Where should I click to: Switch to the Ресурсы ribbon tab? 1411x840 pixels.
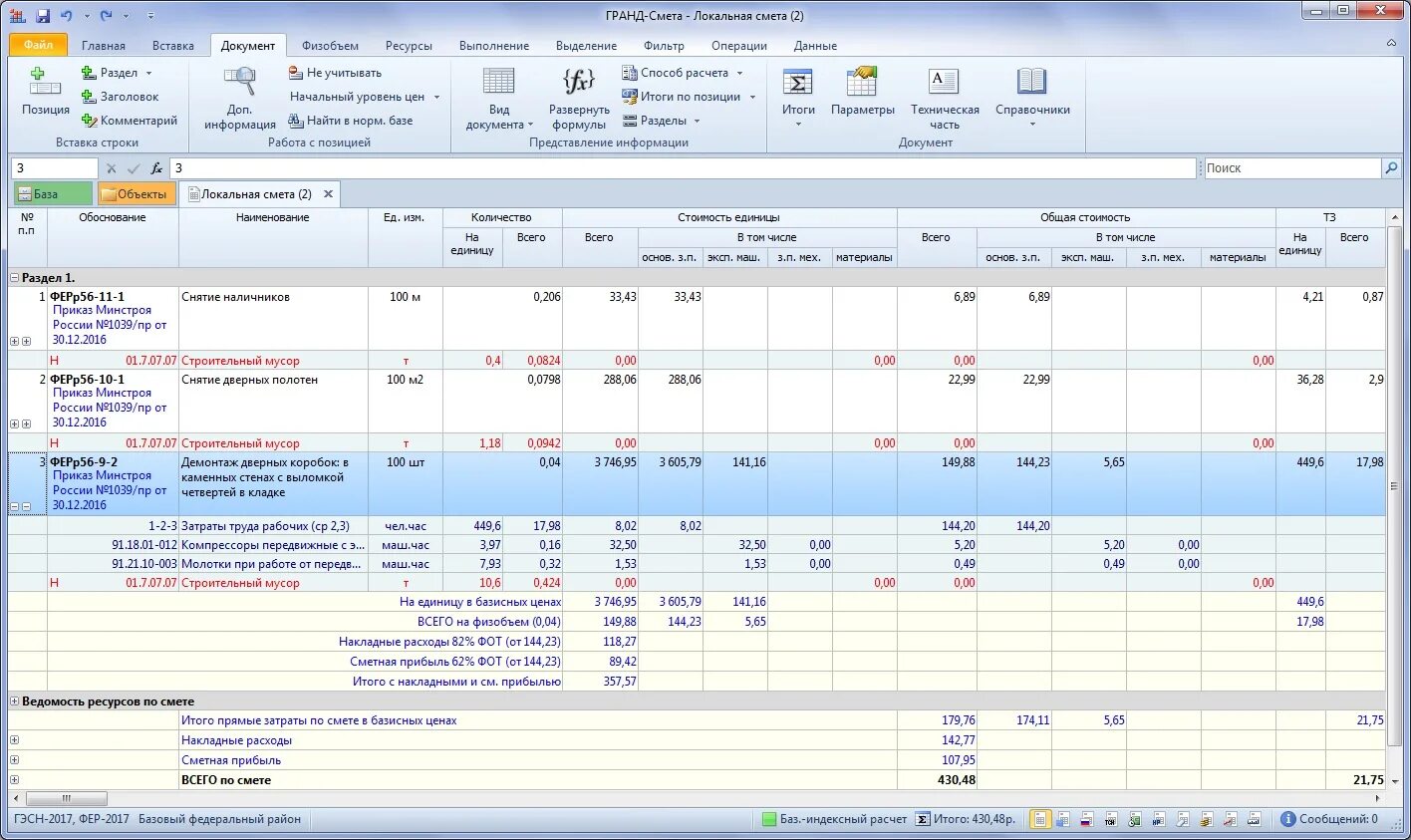409,46
